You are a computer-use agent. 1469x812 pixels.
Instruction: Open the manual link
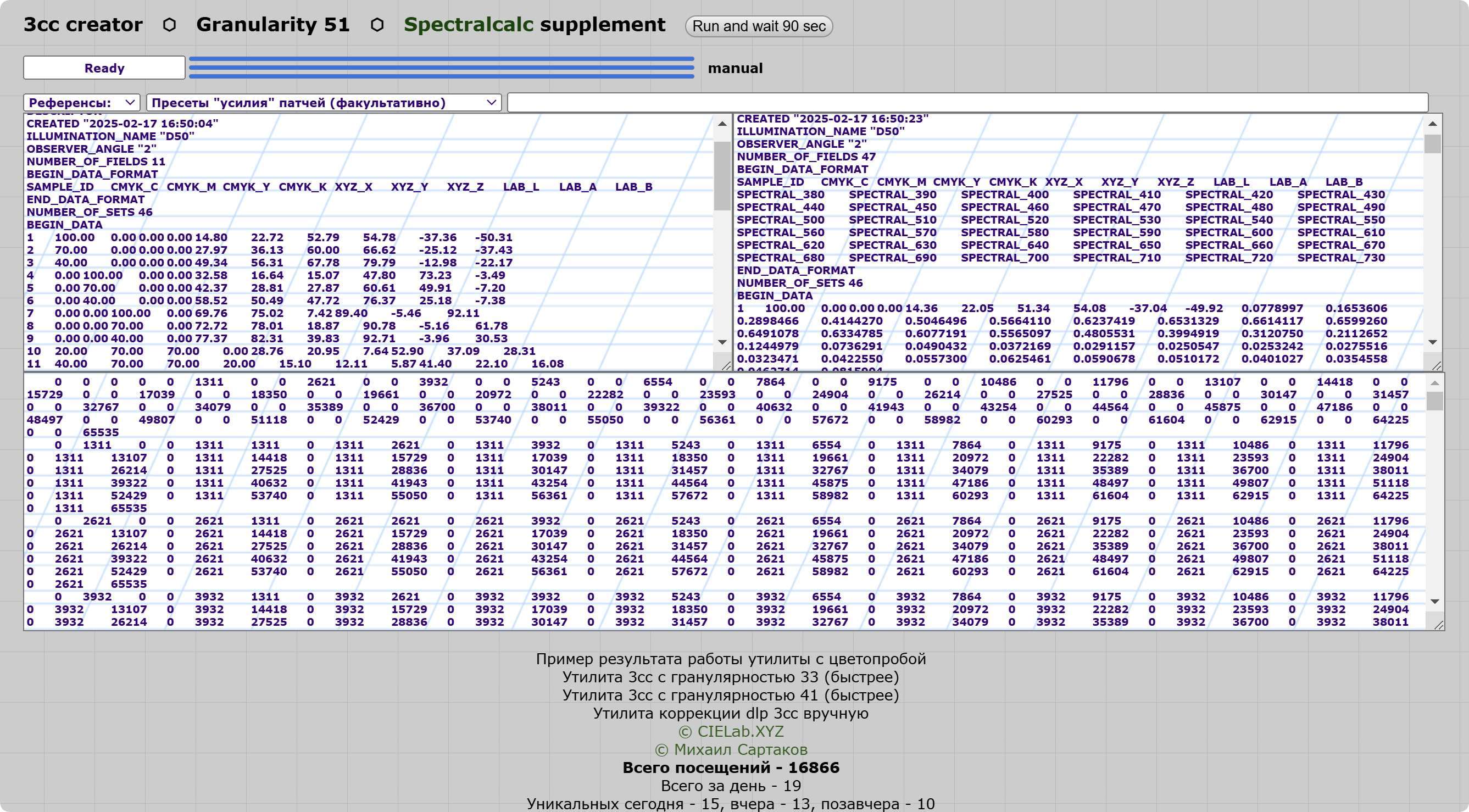pyautogui.click(x=734, y=68)
